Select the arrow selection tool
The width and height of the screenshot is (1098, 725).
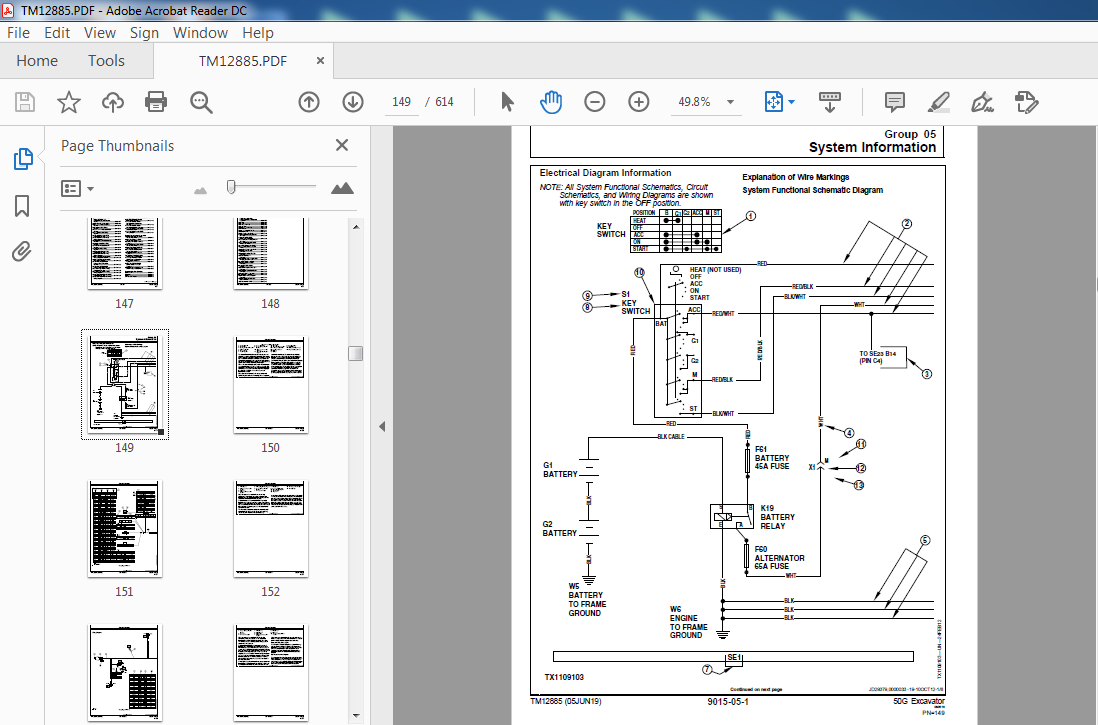click(508, 102)
